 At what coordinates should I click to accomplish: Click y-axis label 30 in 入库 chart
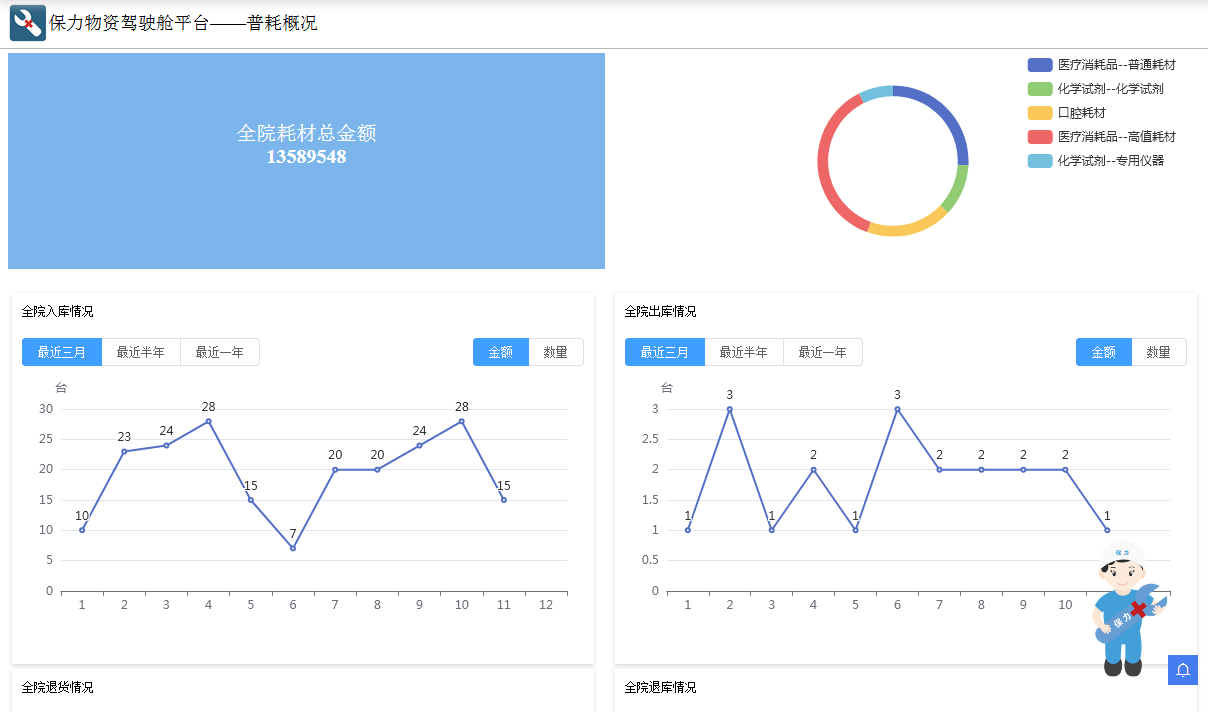(x=46, y=409)
